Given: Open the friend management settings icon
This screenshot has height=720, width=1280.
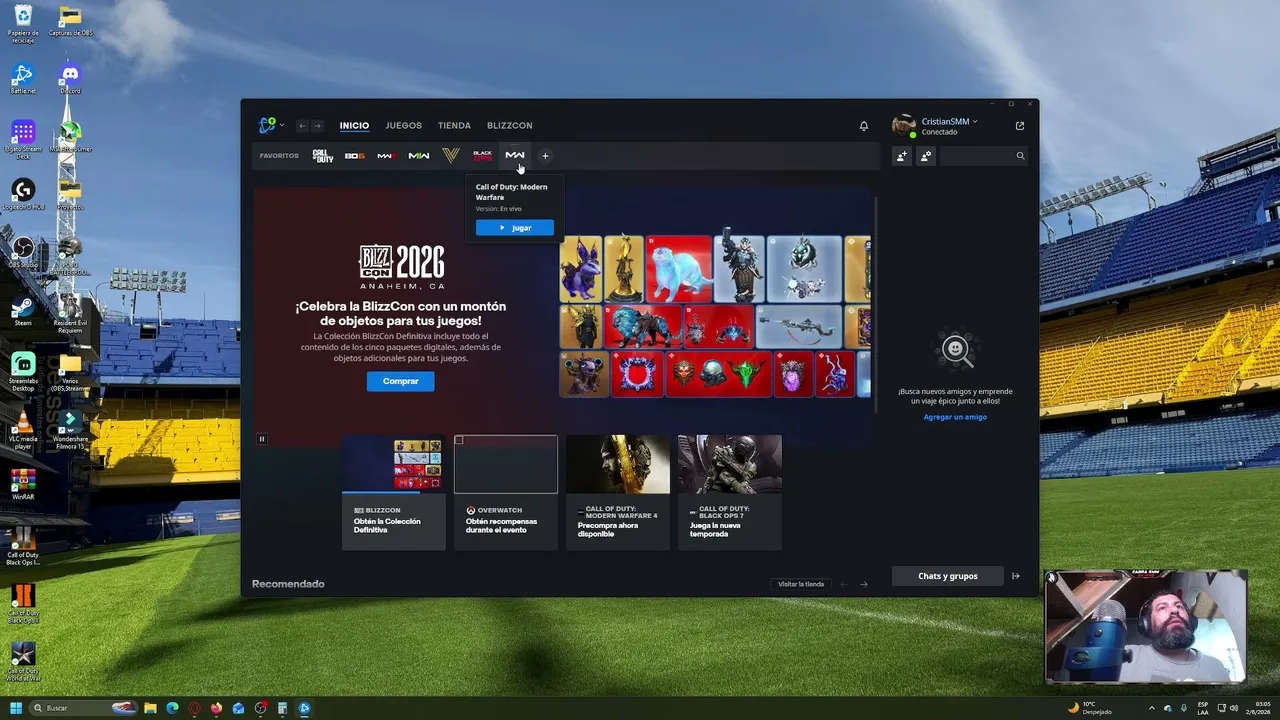Looking at the screenshot, I should coord(926,156).
